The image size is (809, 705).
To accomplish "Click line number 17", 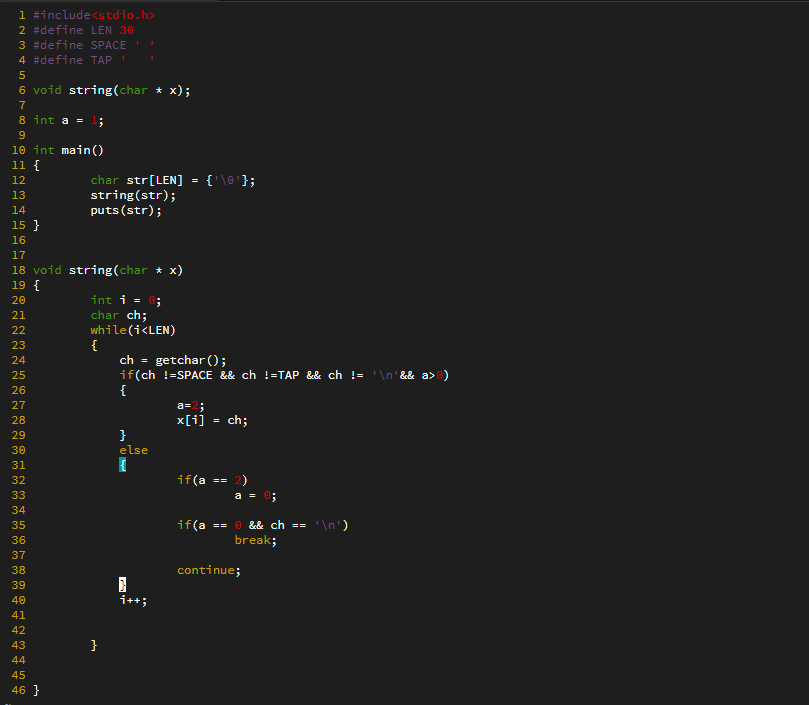I will (x=19, y=255).
